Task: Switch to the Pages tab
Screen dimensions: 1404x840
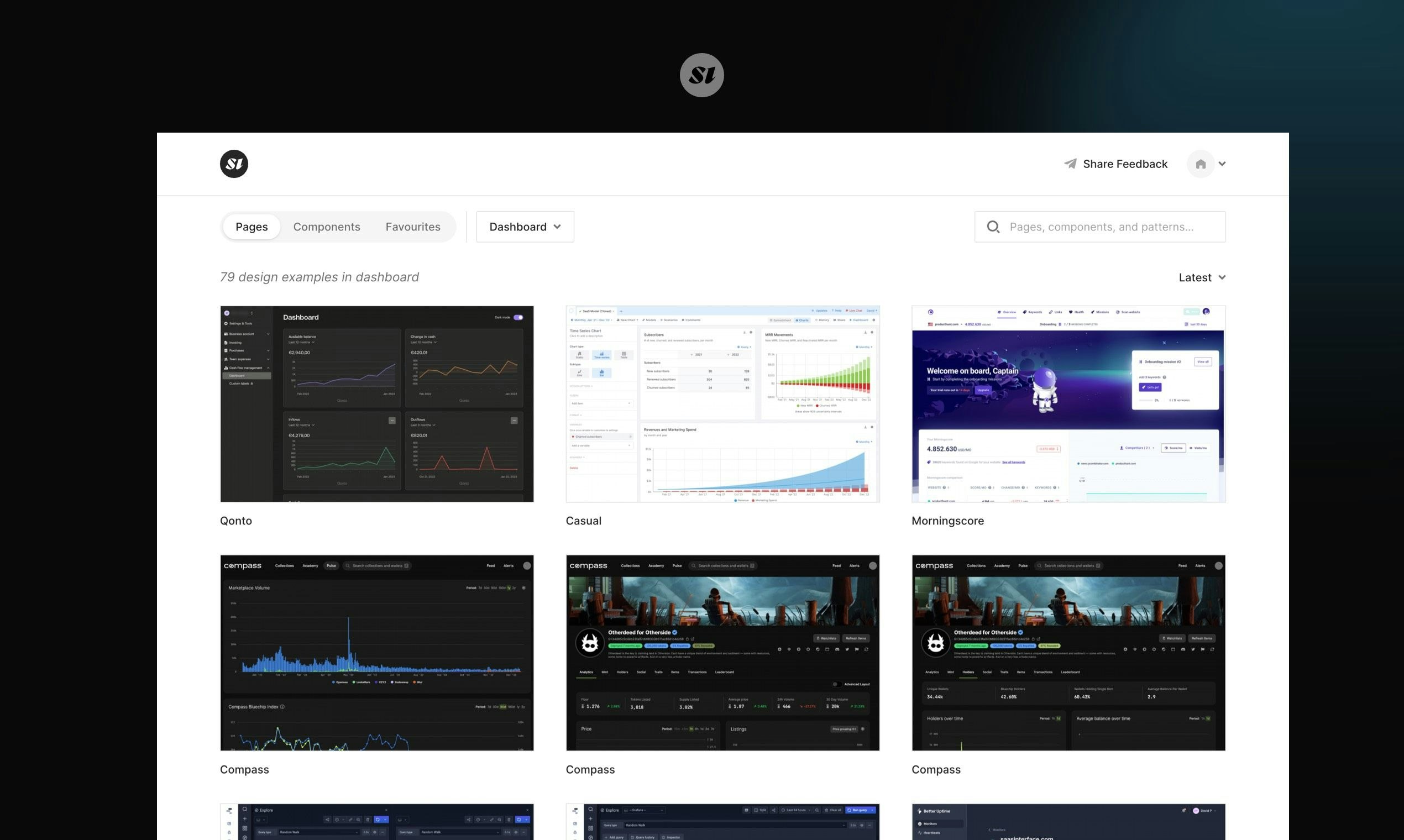Action: pyautogui.click(x=252, y=227)
